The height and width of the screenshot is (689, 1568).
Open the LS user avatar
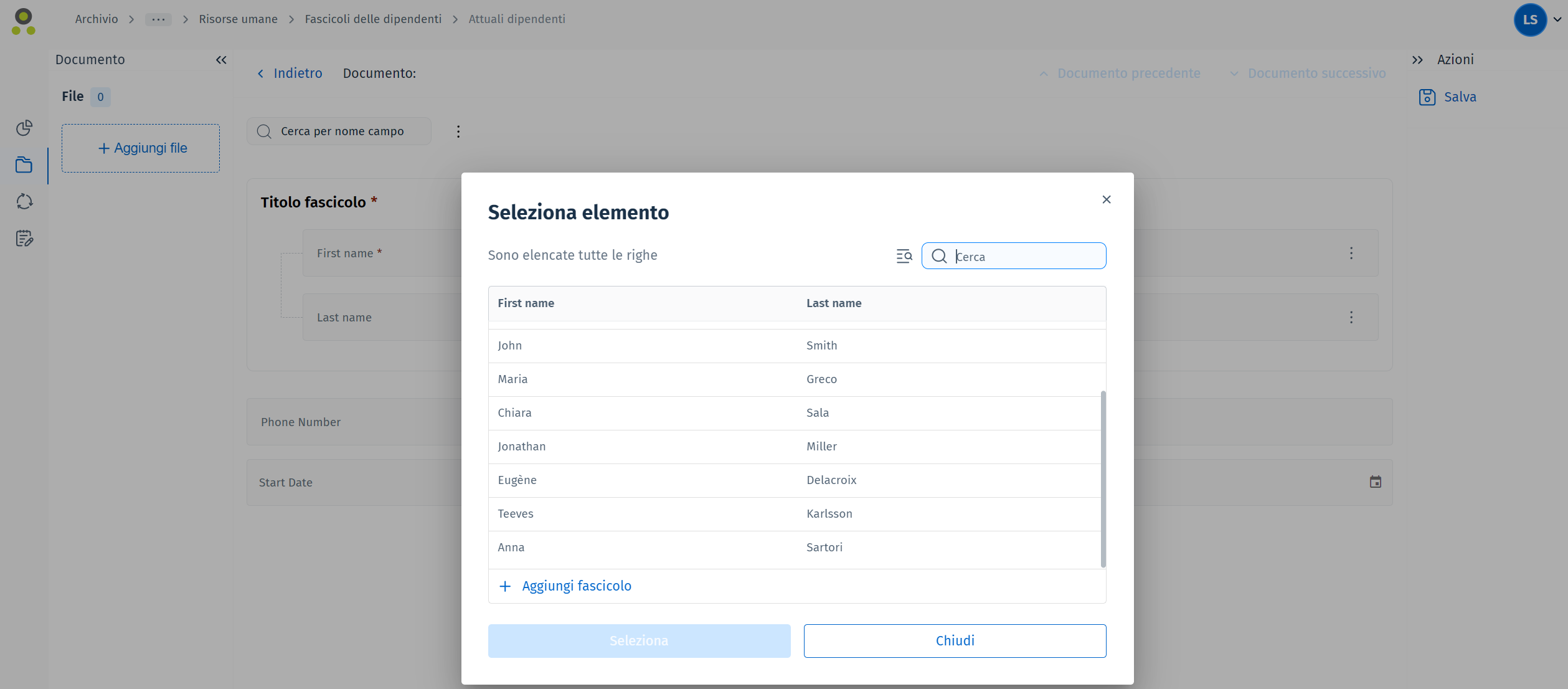[x=1530, y=20]
